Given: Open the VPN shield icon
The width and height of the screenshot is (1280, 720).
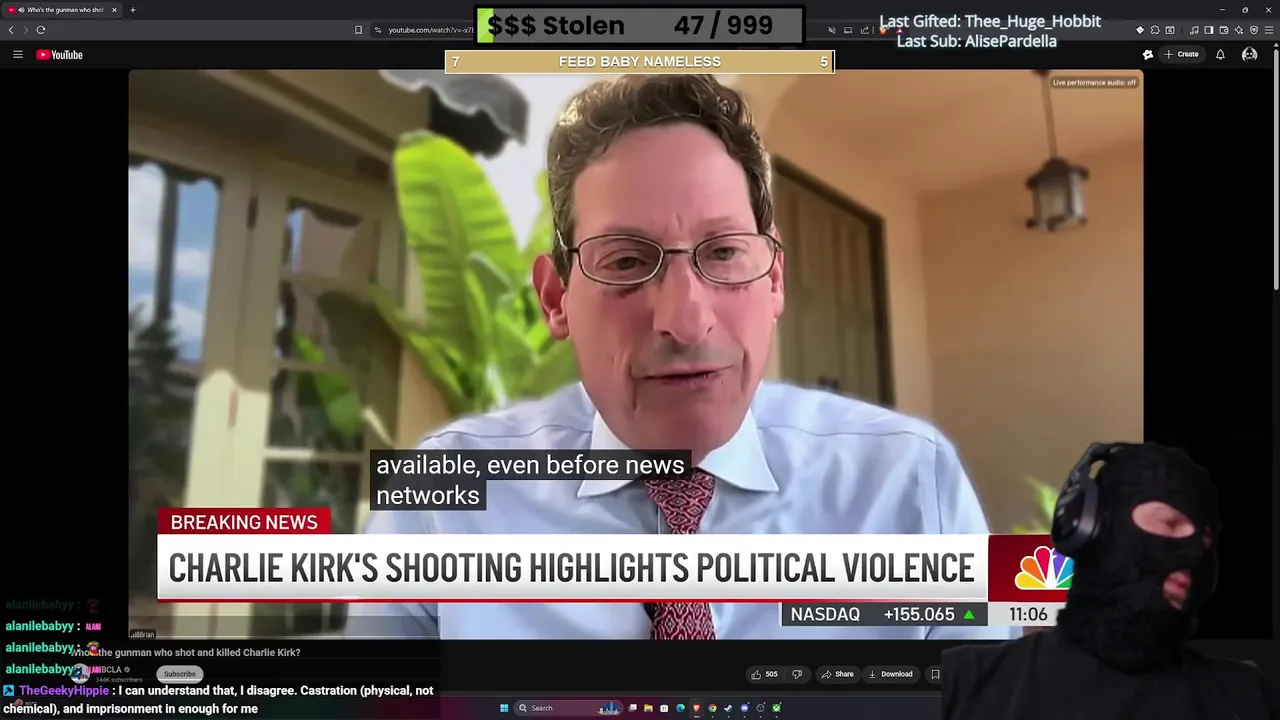Looking at the screenshot, I should (1254, 30).
